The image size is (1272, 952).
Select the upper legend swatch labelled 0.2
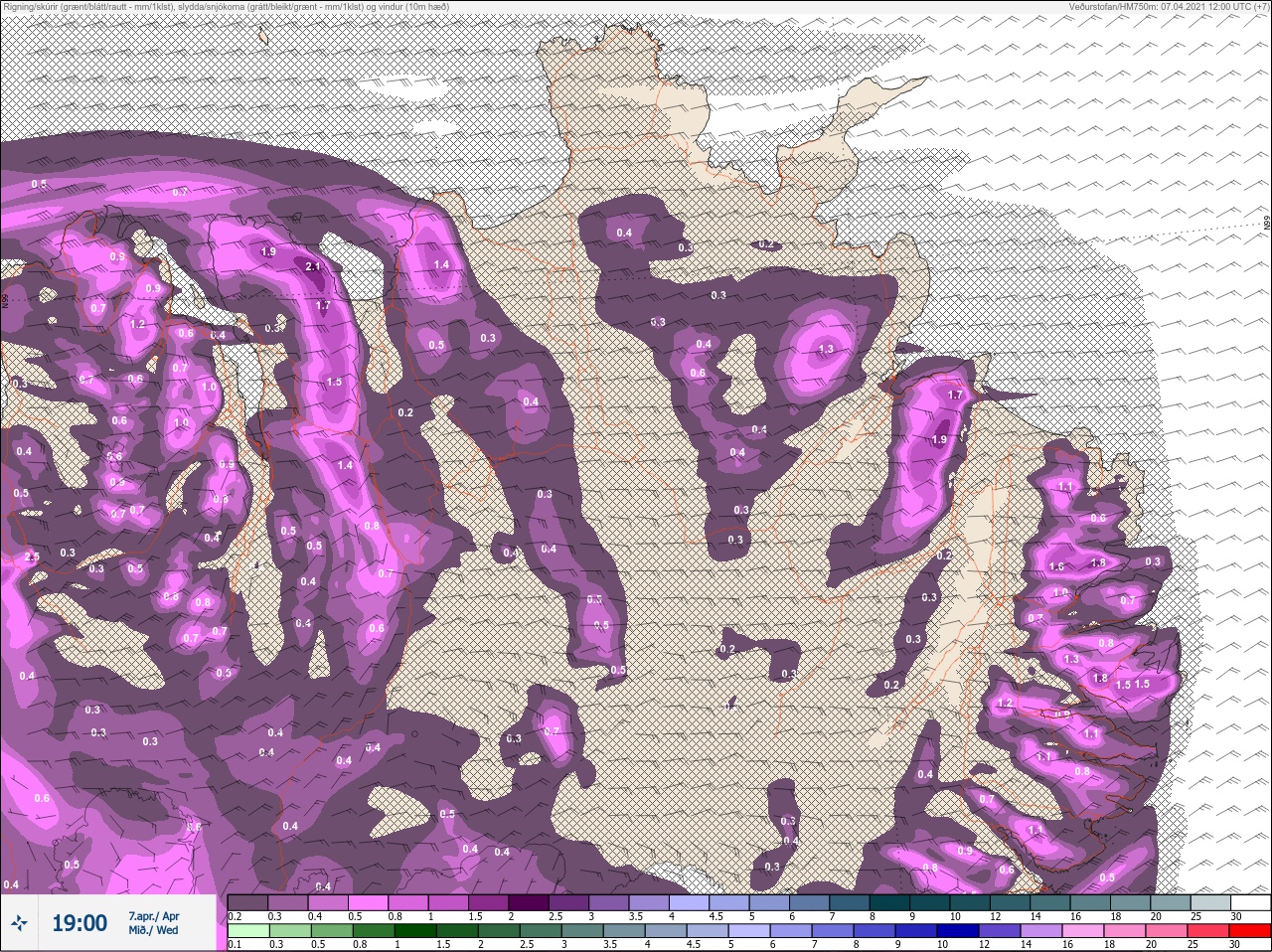[x=247, y=902]
